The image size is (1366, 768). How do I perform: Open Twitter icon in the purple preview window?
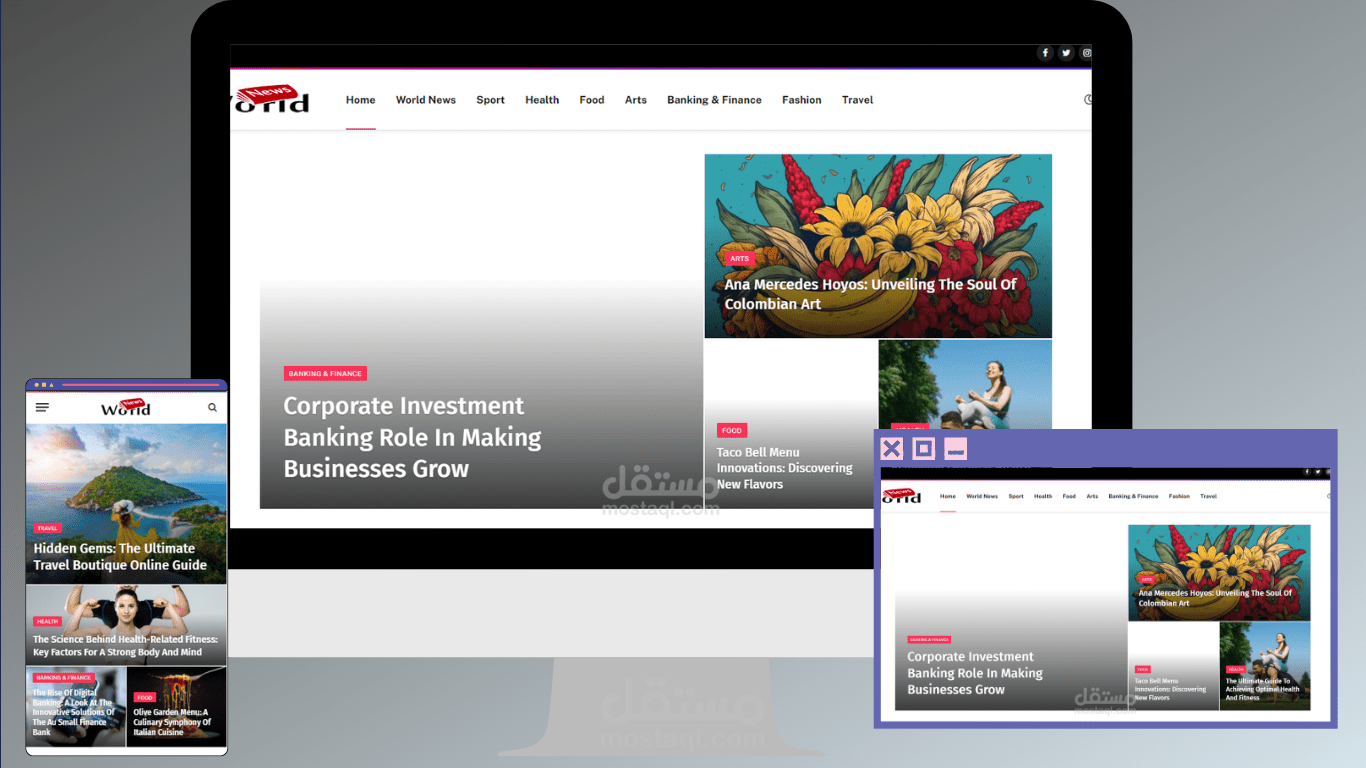coord(1318,471)
